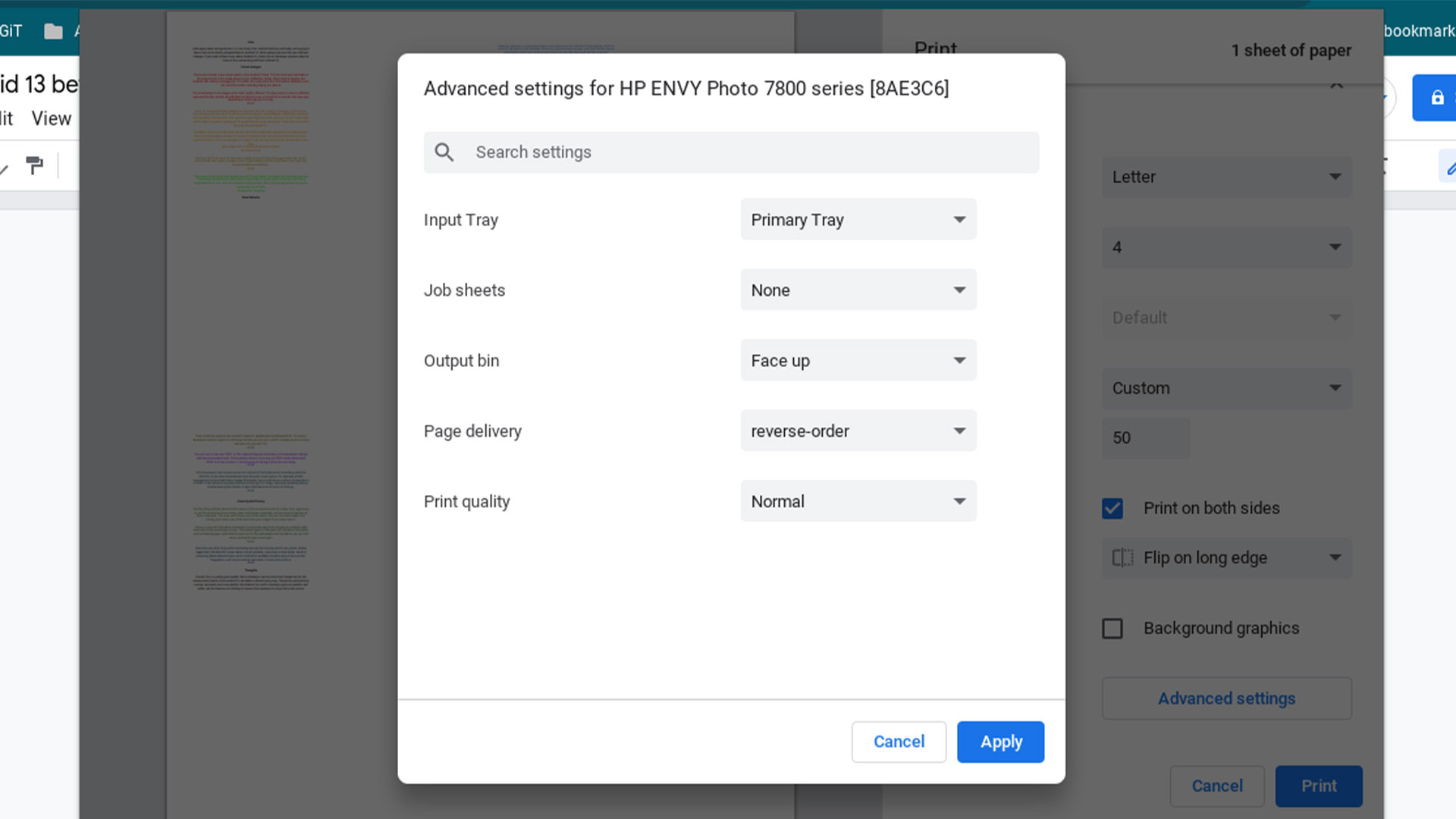The height and width of the screenshot is (819, 1456).
Task: Apply the advanced settings
Action: (x=1000, y=742)
